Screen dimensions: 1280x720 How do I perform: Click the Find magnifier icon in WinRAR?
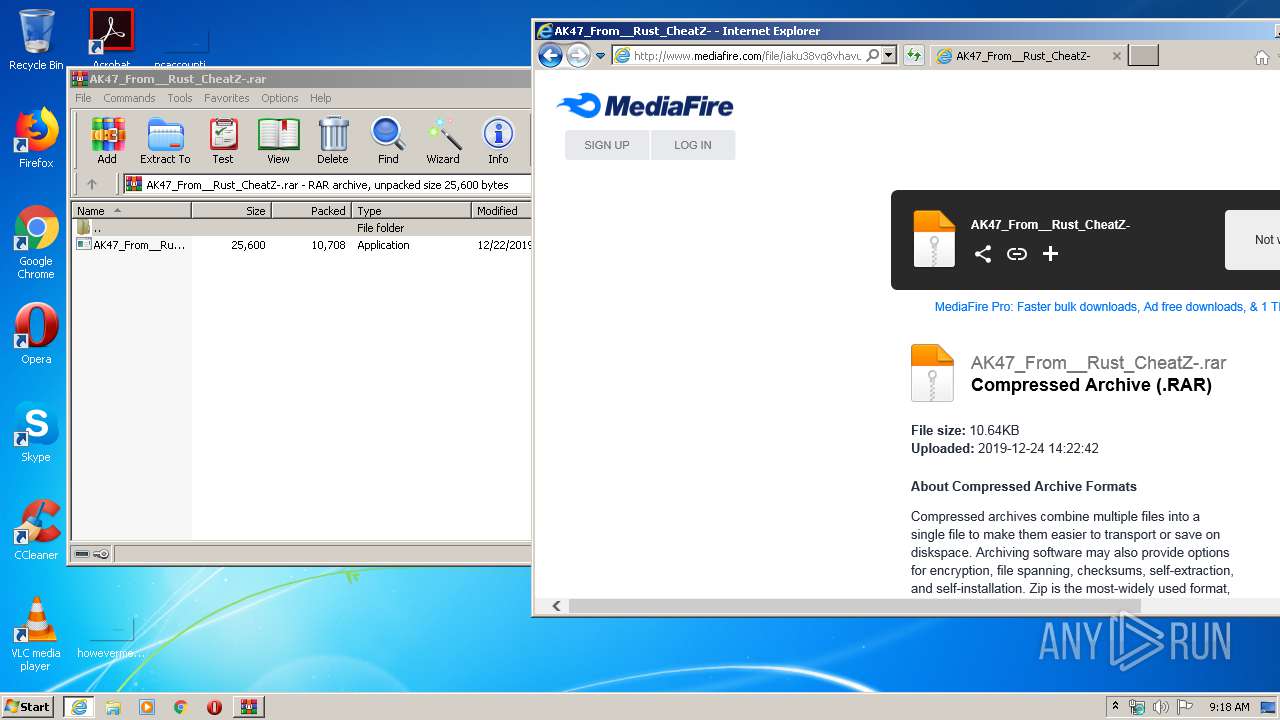point(388,140)
